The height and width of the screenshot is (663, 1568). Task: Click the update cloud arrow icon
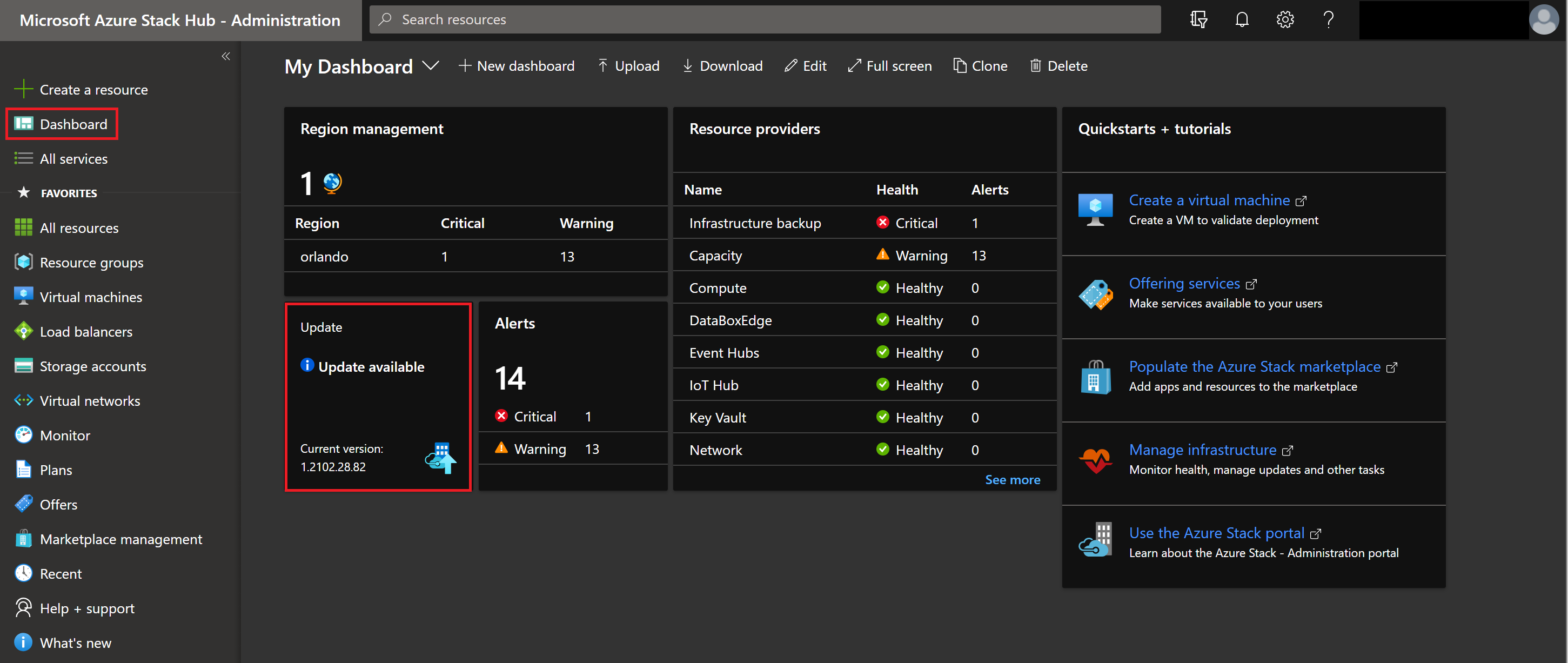coord(441,458)
